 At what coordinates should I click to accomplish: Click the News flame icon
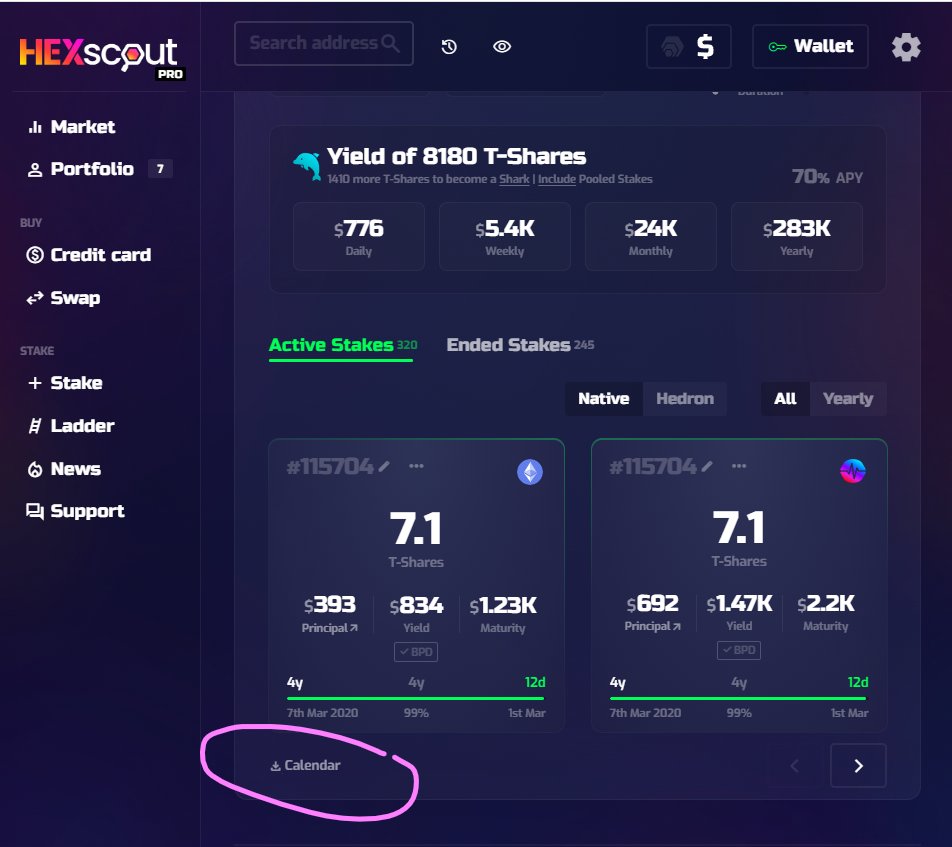click(35, 469)
